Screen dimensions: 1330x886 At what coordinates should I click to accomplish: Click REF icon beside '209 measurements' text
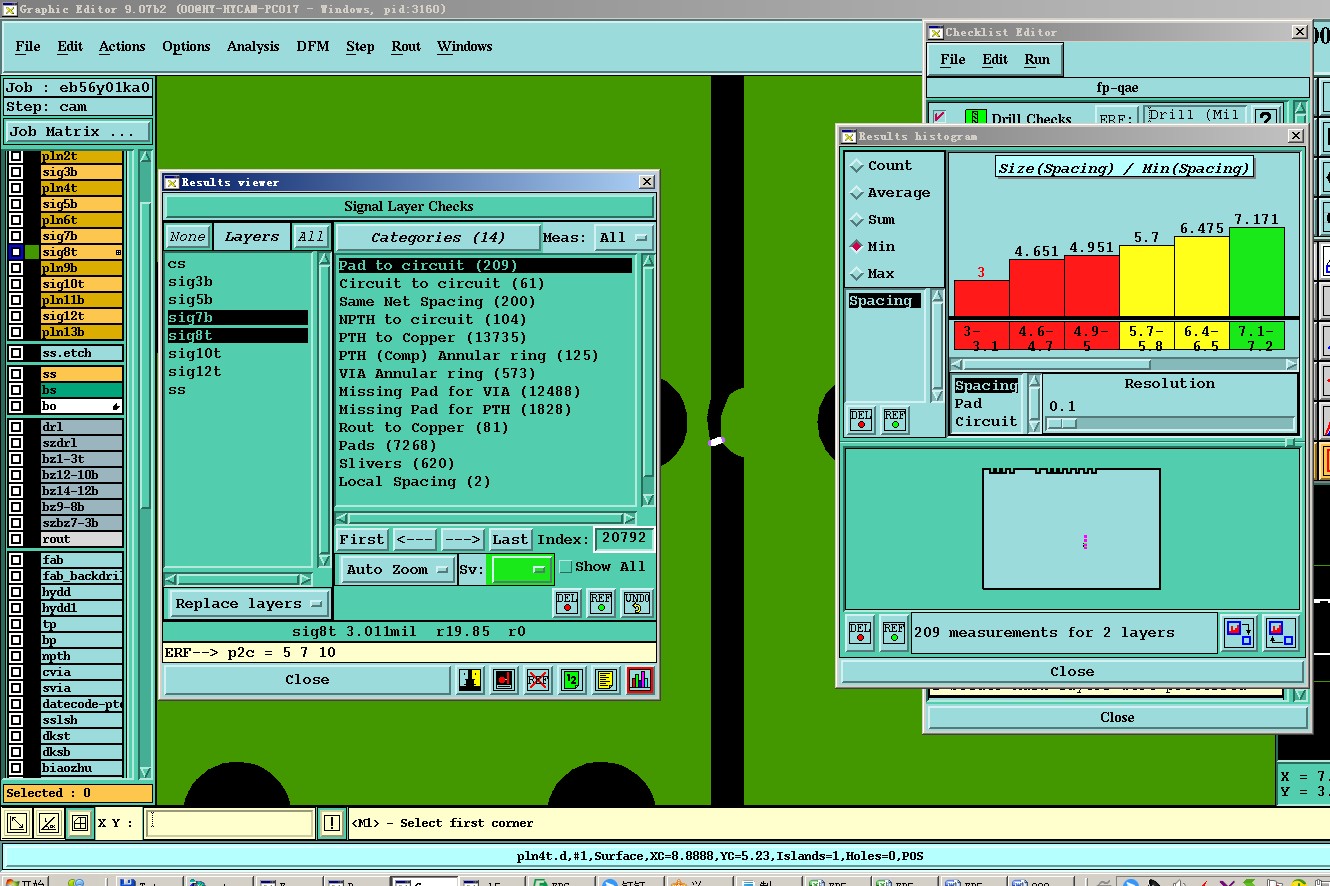click(x=894, y=633)
